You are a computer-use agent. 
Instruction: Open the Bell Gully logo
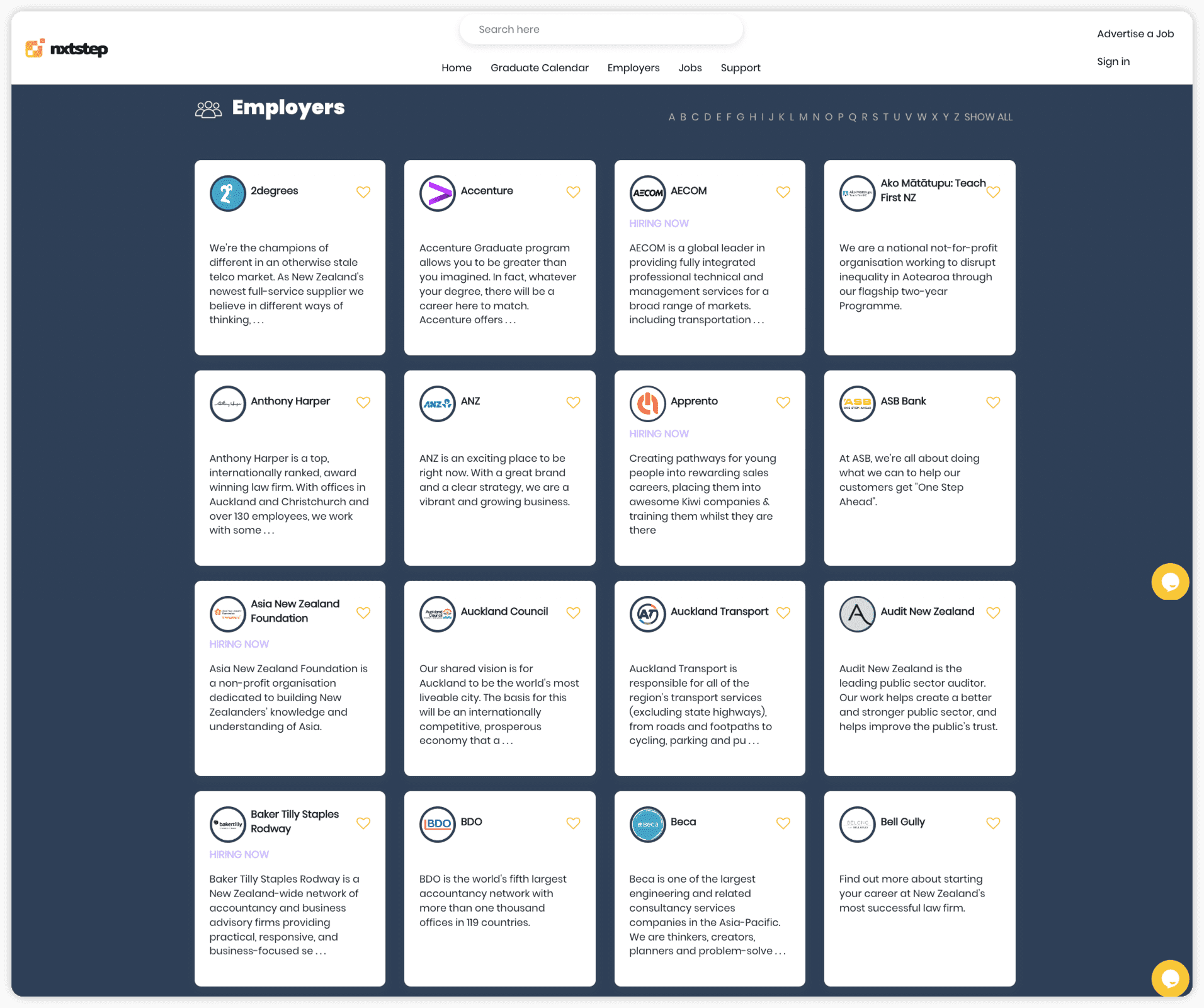[x=857, y=825]
